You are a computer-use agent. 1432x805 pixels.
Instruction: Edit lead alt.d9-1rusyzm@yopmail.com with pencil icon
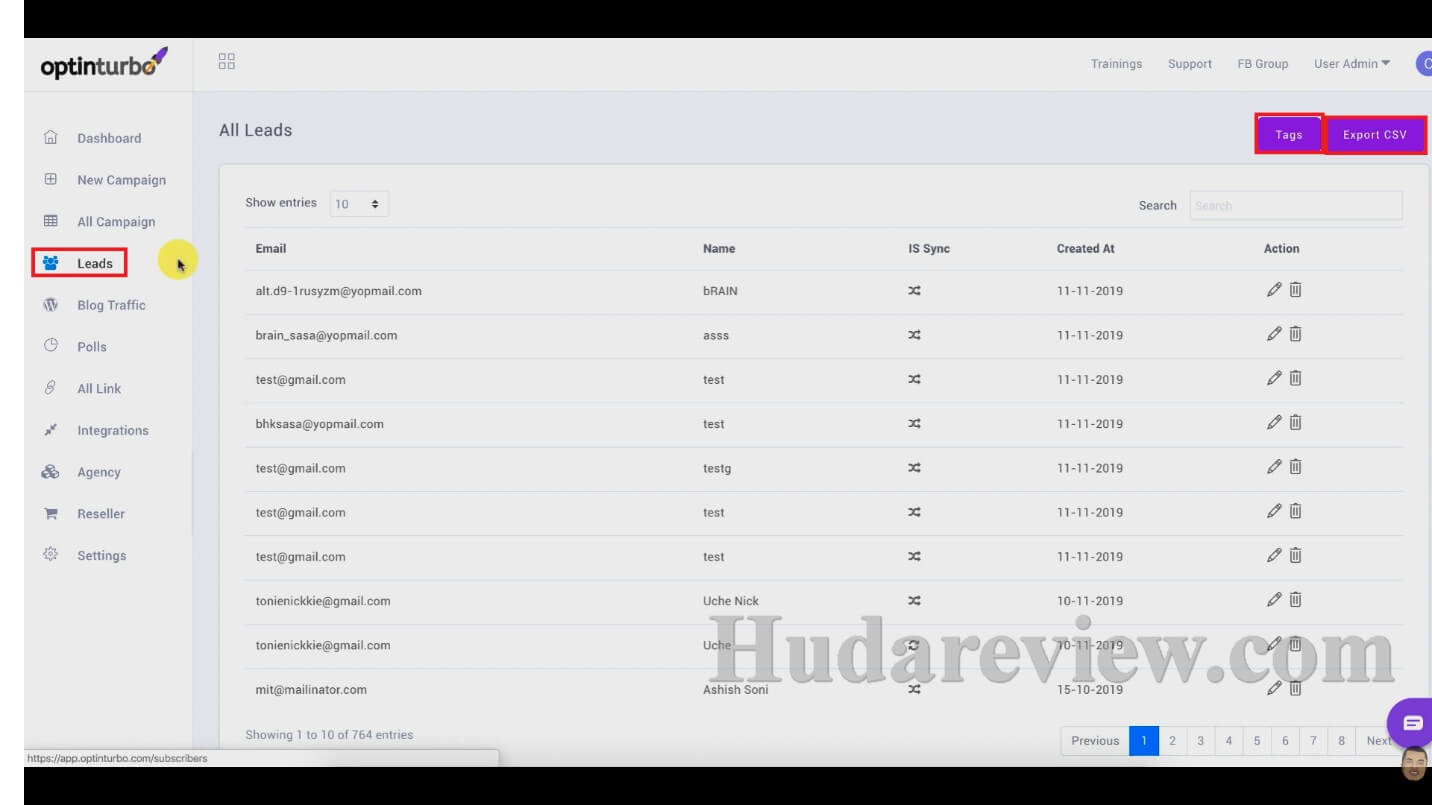1274,290
